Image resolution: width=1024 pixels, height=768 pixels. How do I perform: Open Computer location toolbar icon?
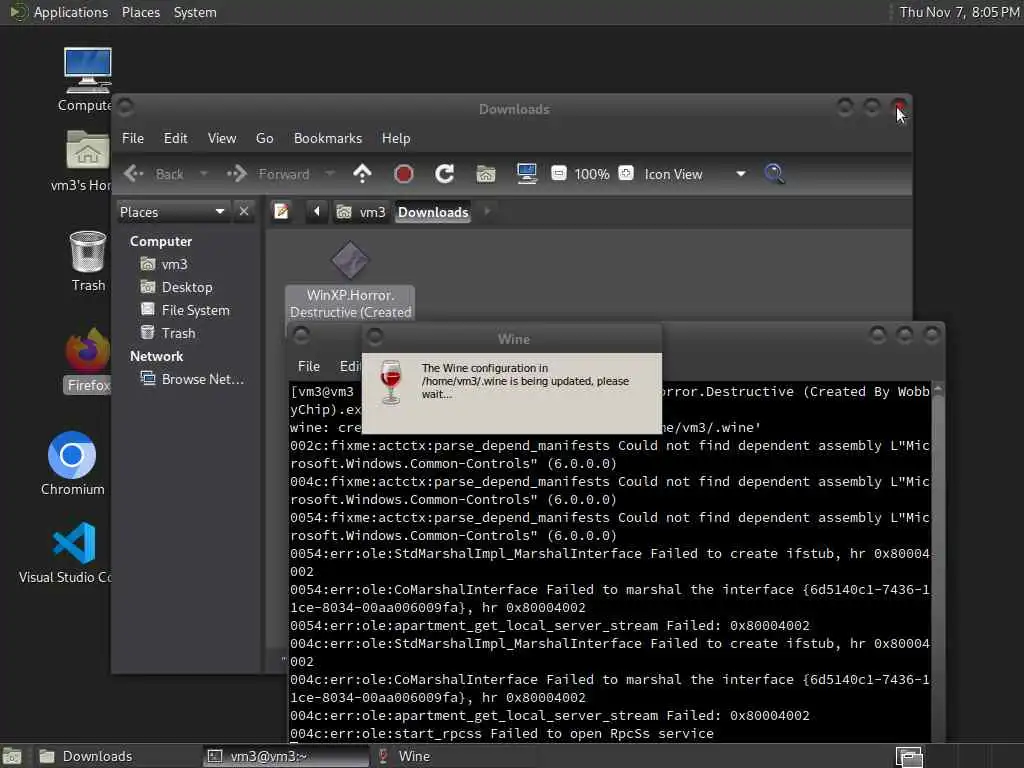pos(526,174)
